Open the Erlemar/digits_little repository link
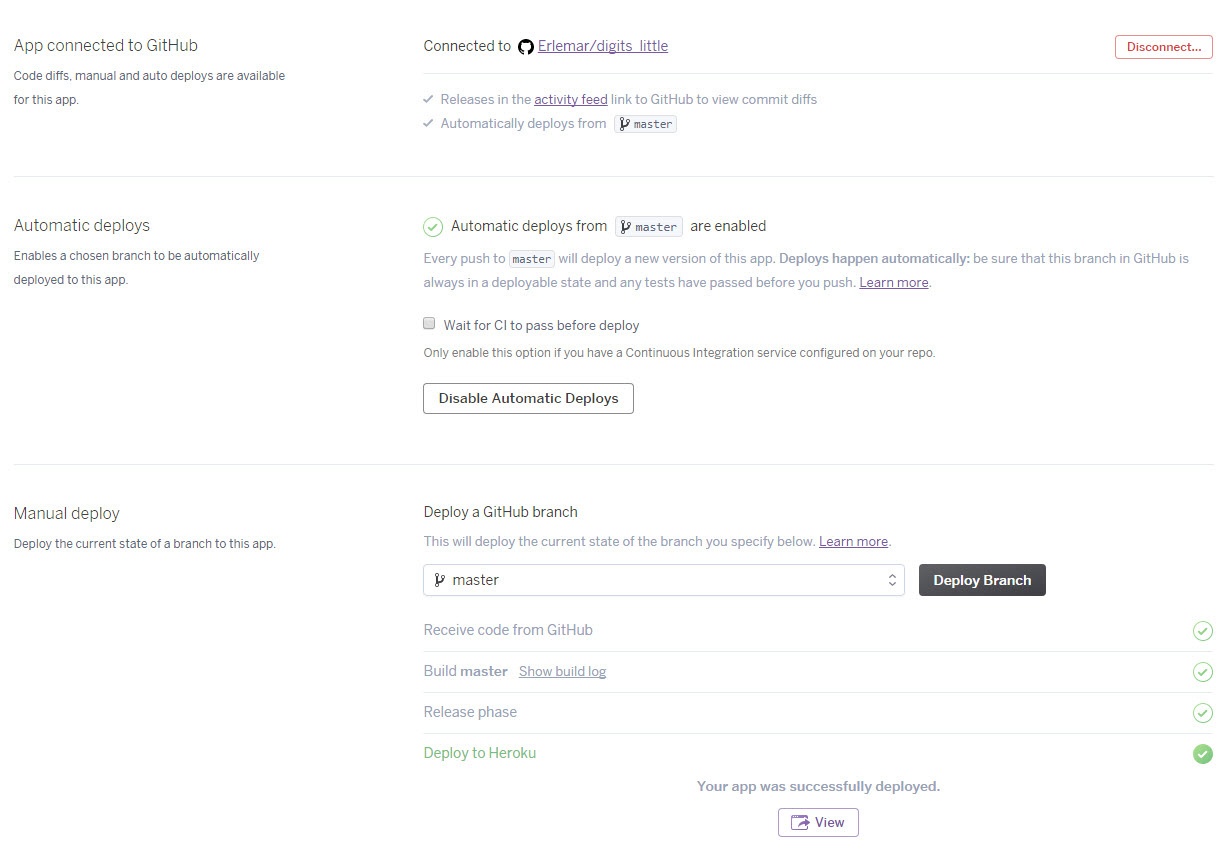The height and width of the screenshot is (863, 1227). coord(603,46)
